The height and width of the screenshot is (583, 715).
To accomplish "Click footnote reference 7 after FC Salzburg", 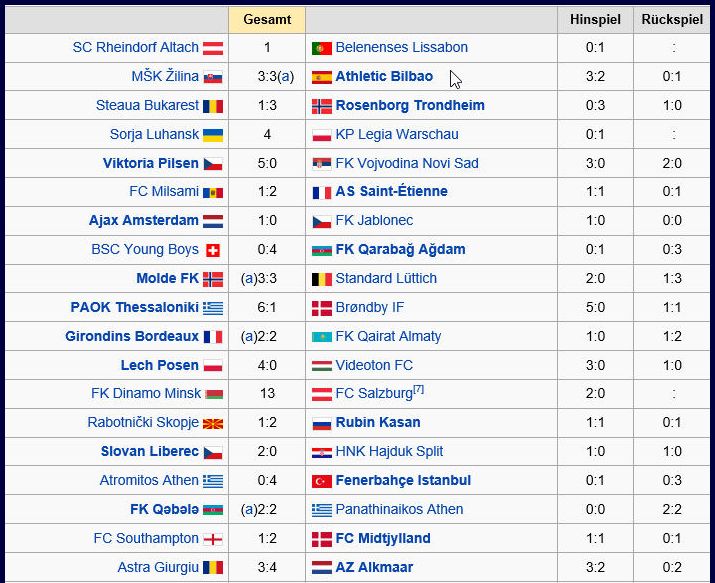I will (418, 390).
